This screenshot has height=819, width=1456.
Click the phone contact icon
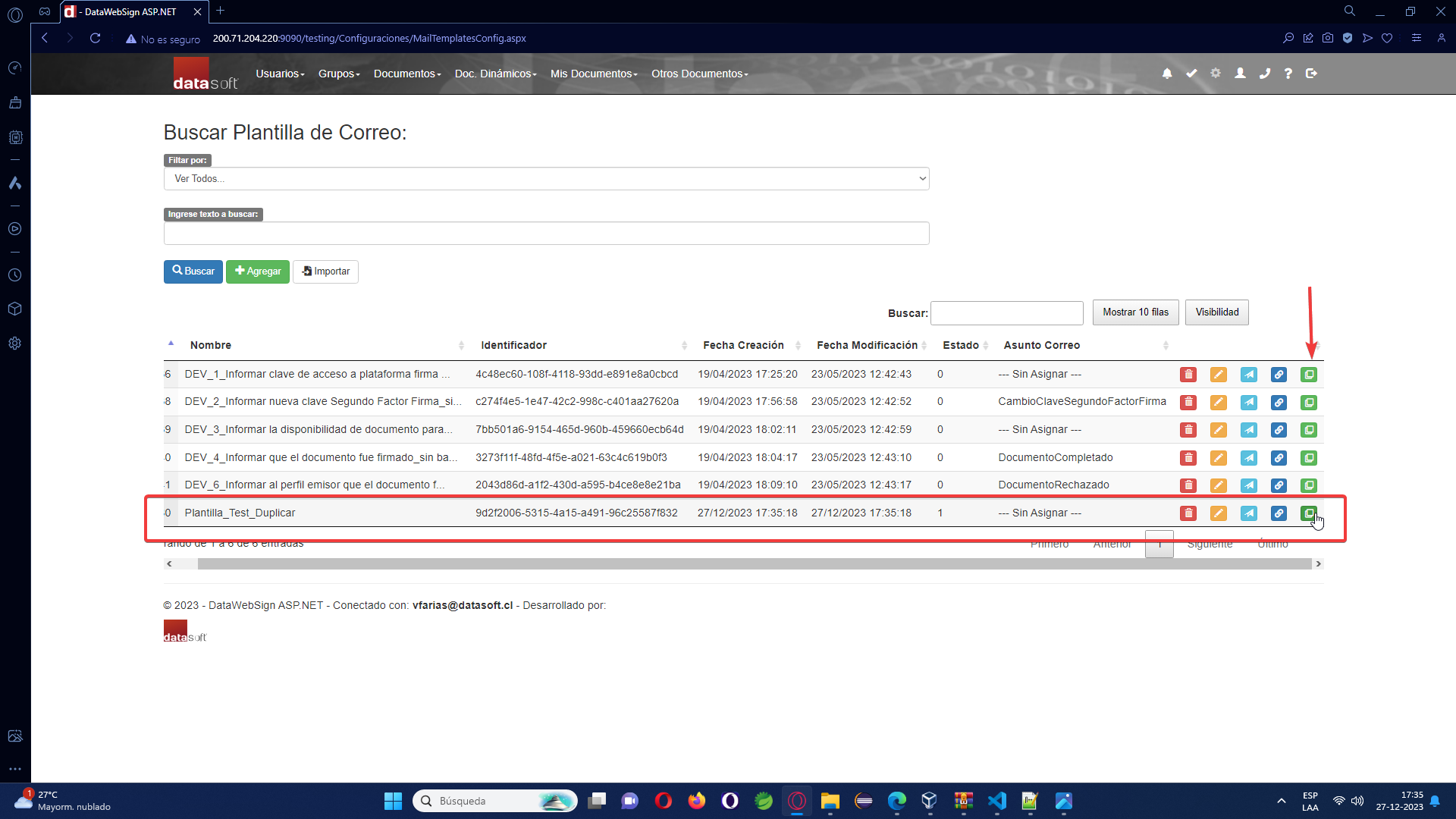(1264, 74)
